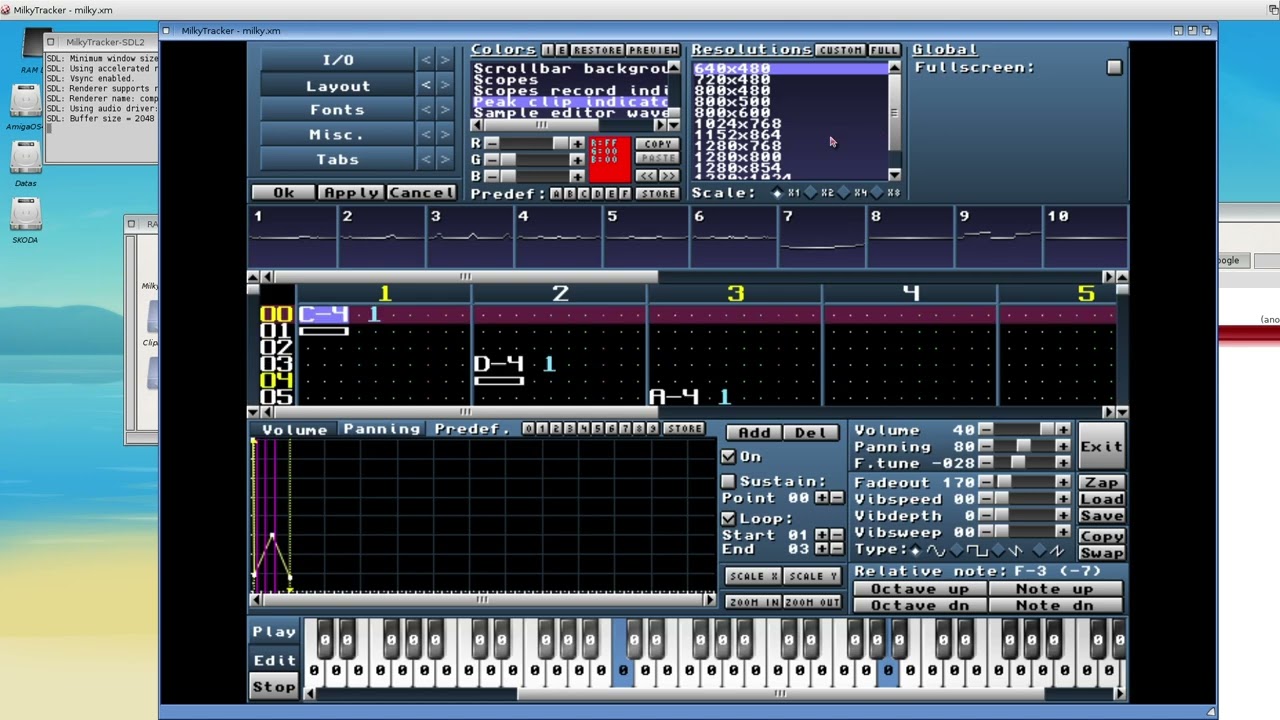Click the '>' arrow beside Misc.
This screenshot has height=720, width=1280.
tap(445, 135)
